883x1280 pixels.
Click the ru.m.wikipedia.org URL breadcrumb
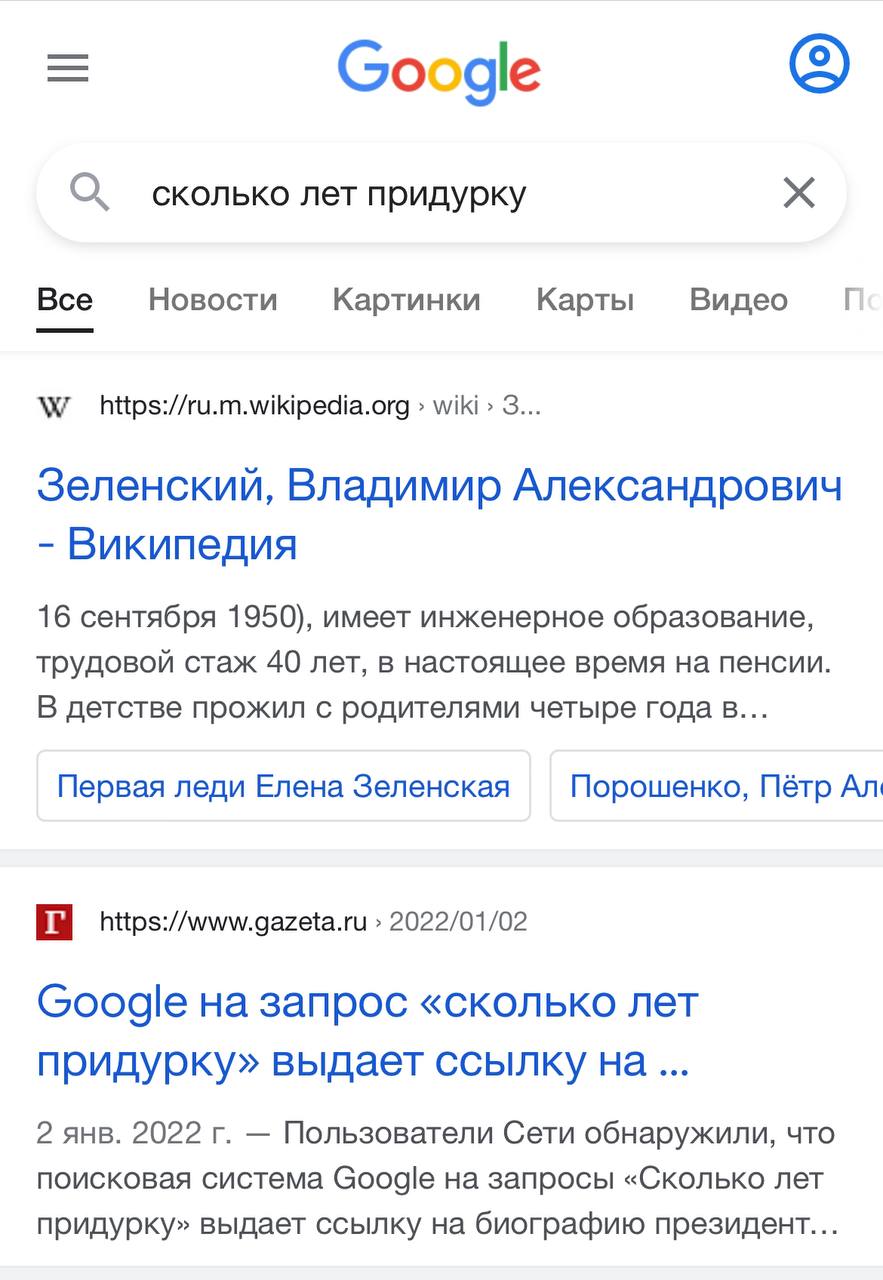point(255,406)
